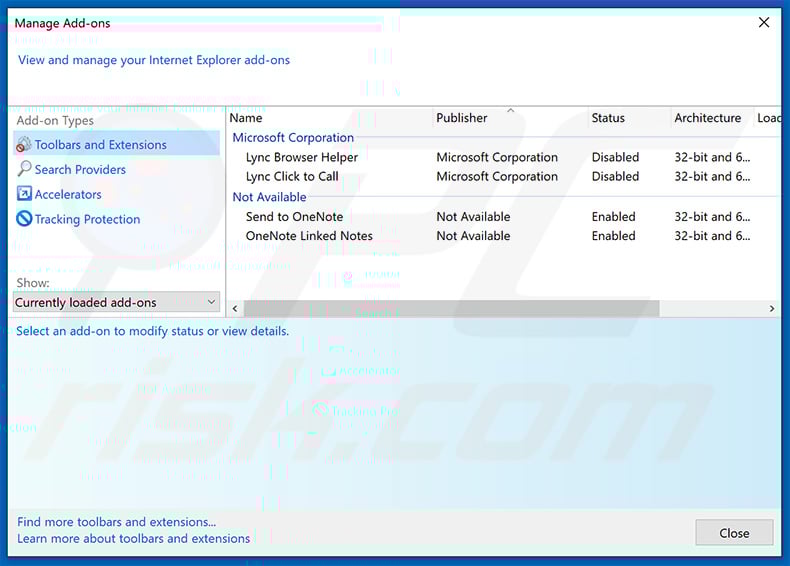Expand the Currently loaded add-ons dropdown
Image resolution: width=790 pixels, height=566 pixels.
tap(116, 302)
